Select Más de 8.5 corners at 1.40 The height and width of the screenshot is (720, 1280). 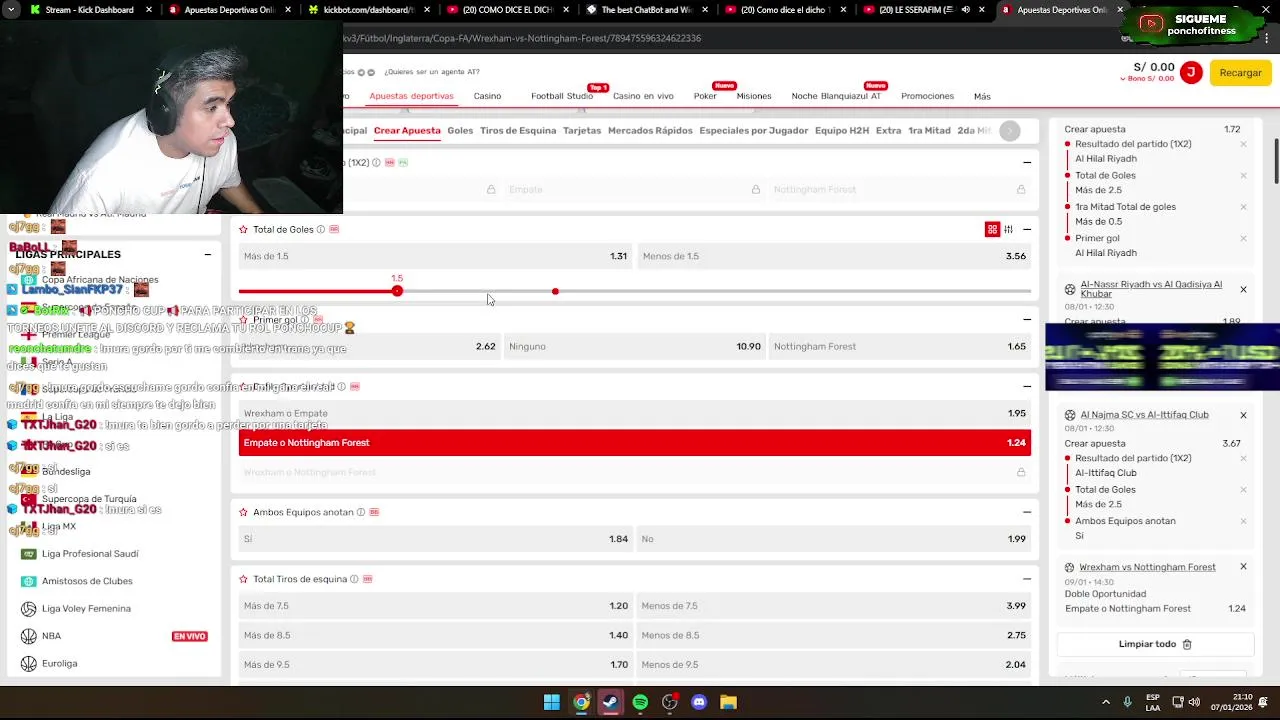click(435, 635)
